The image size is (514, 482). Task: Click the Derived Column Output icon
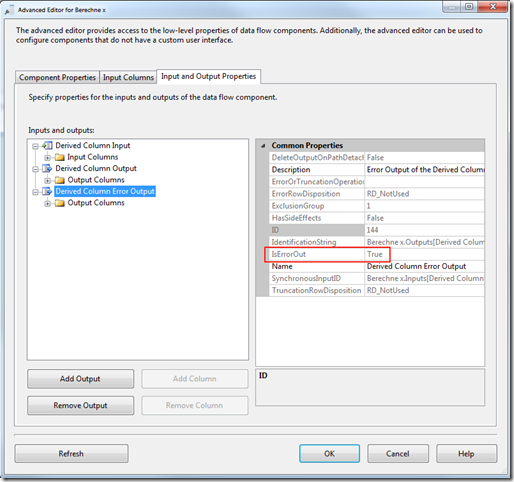coord(47,168)
